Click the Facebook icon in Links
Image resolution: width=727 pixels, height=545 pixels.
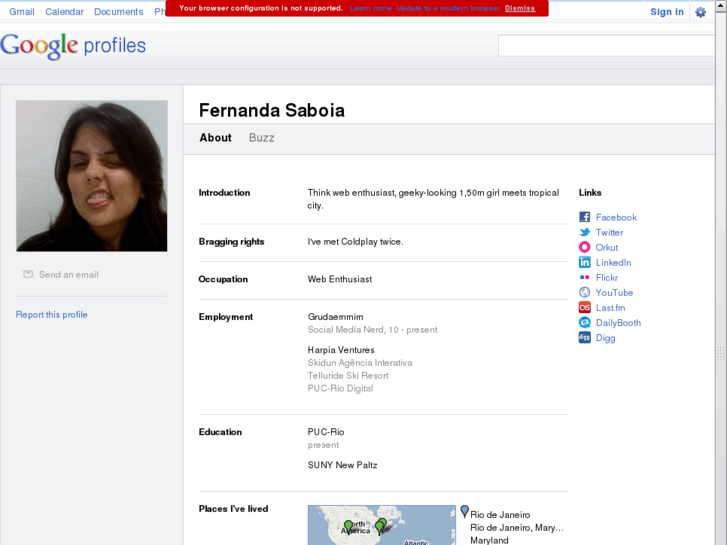pyautogui.click(x=585, y=217)
